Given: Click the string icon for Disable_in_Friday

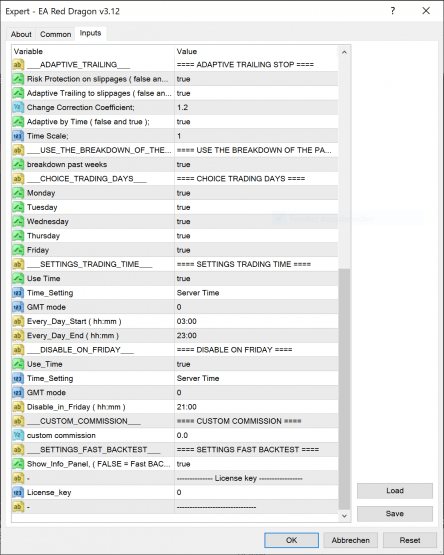Looking at the screenshot, I should 18,407.
